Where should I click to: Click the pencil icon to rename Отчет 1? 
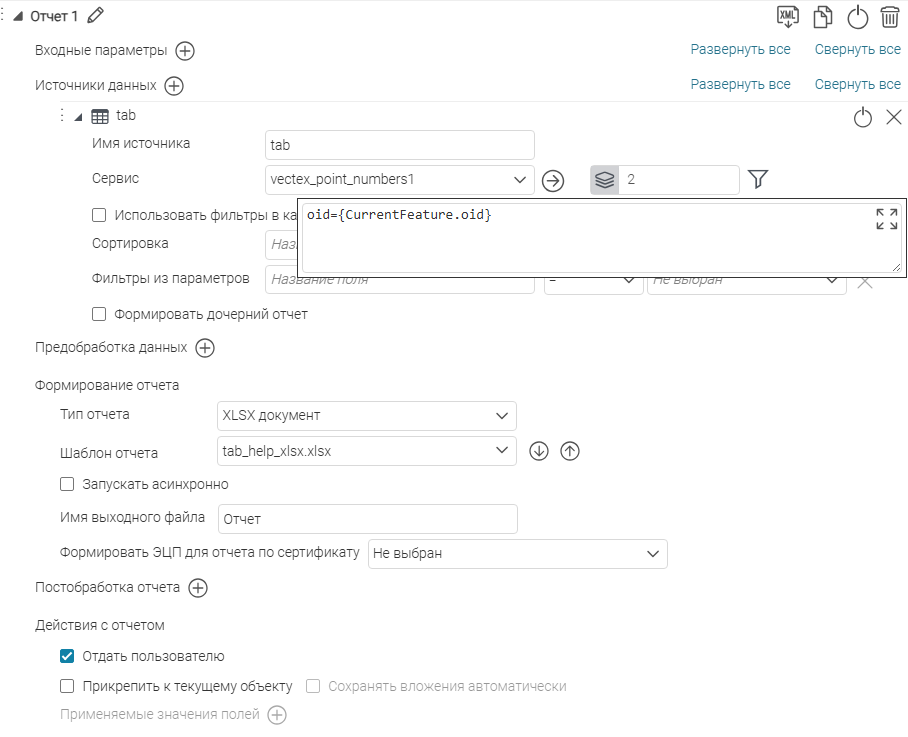point(96,15)
